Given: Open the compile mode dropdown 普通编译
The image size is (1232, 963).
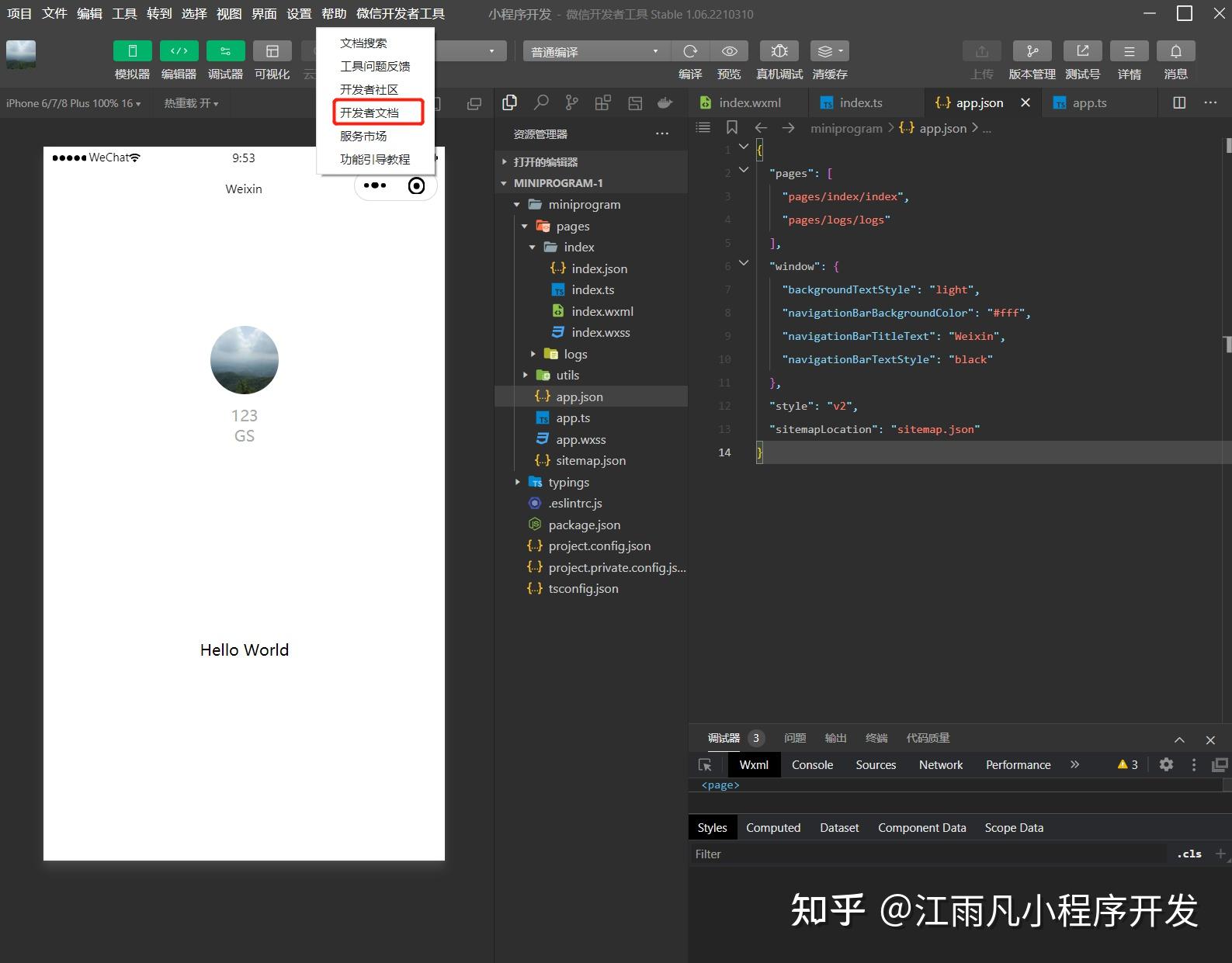Looking at the screenshot, I should coord(595,51).
